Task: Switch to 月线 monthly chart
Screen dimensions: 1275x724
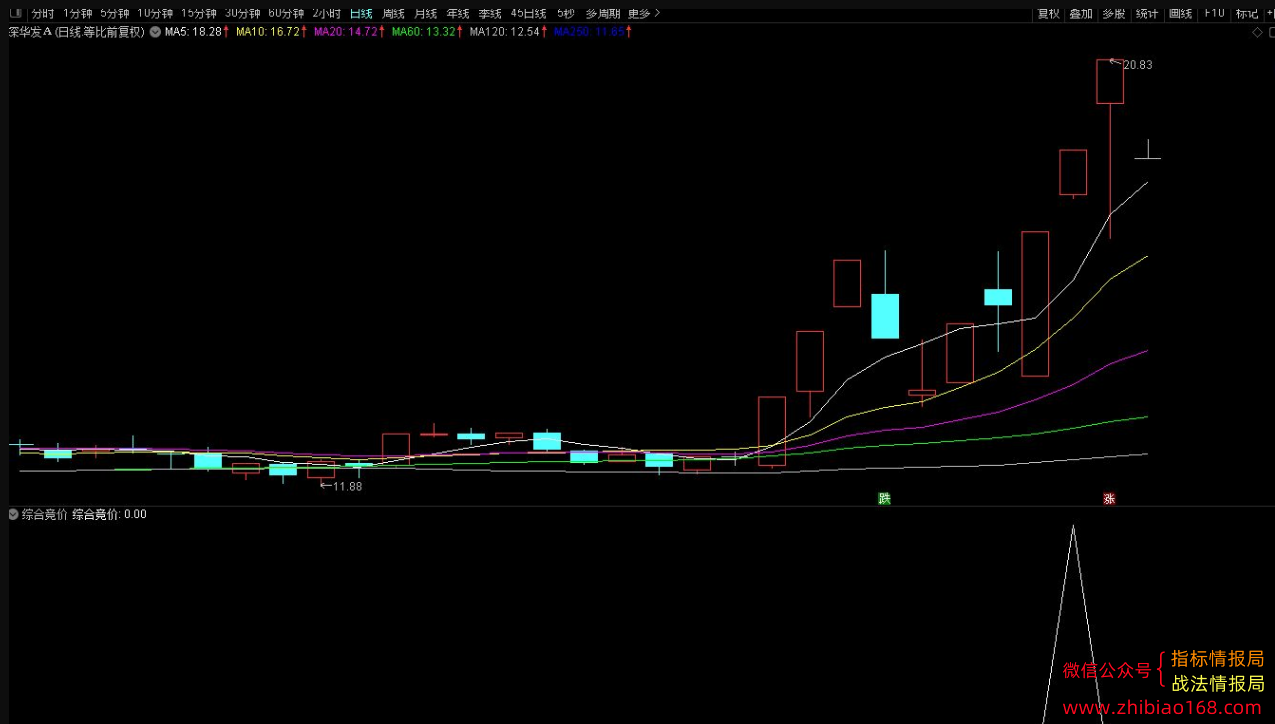Action: coord(426,13)
